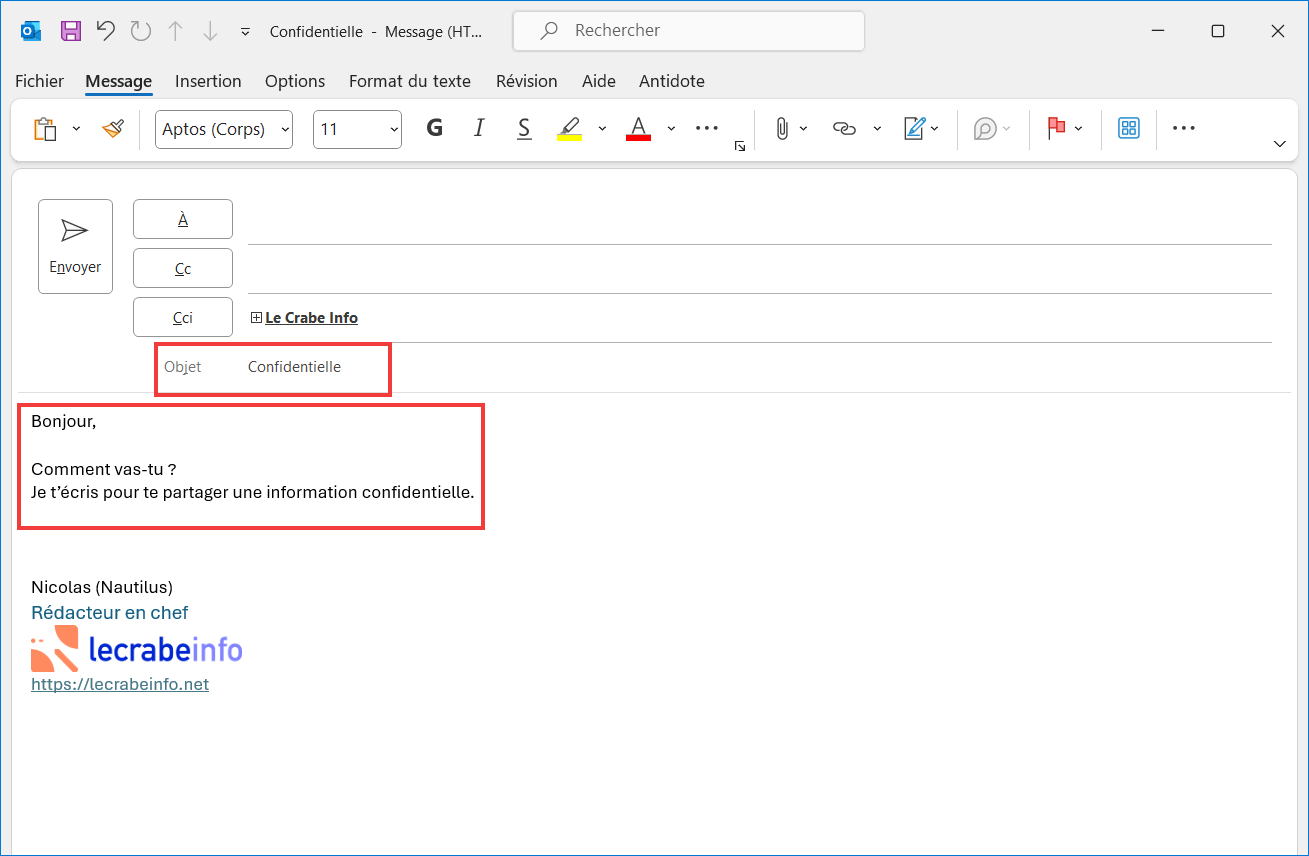The image size is (1309, 856).
Task: Open the blue apps grid icon
Action: click(1129, 128)
